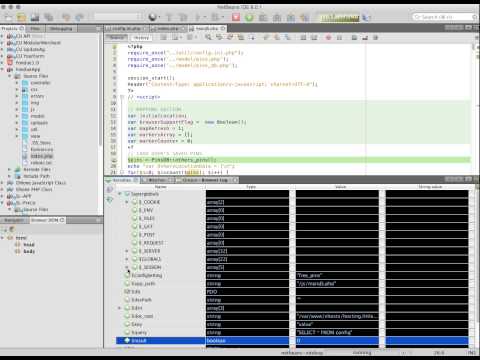Image resolution: width=480 pixels, height=360 pixels.
Task: Expand the $GLOBALS variable
Action: click(x=127, y=259)
